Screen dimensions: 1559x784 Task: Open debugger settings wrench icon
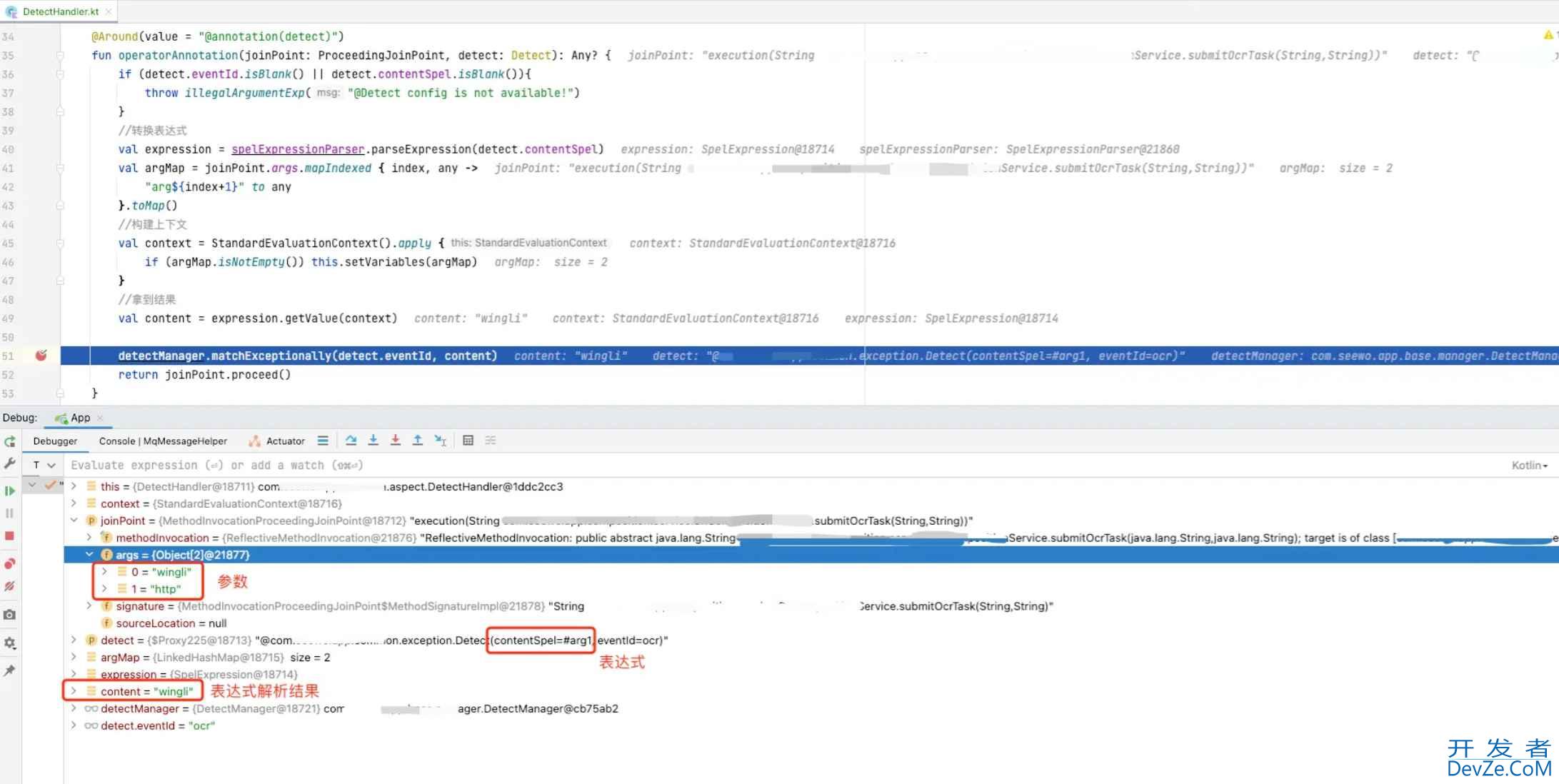point(10,464)
